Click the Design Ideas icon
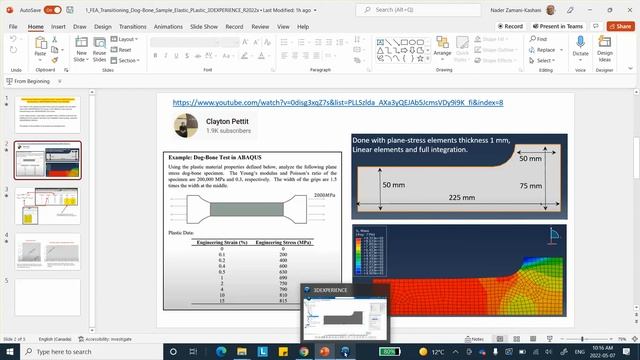This screenshot has width=640, height=360. coord(604,42)
